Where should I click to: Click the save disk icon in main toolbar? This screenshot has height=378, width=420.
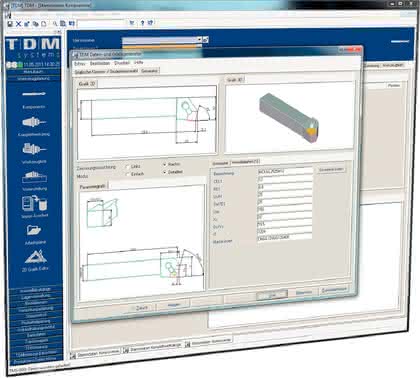10,24
